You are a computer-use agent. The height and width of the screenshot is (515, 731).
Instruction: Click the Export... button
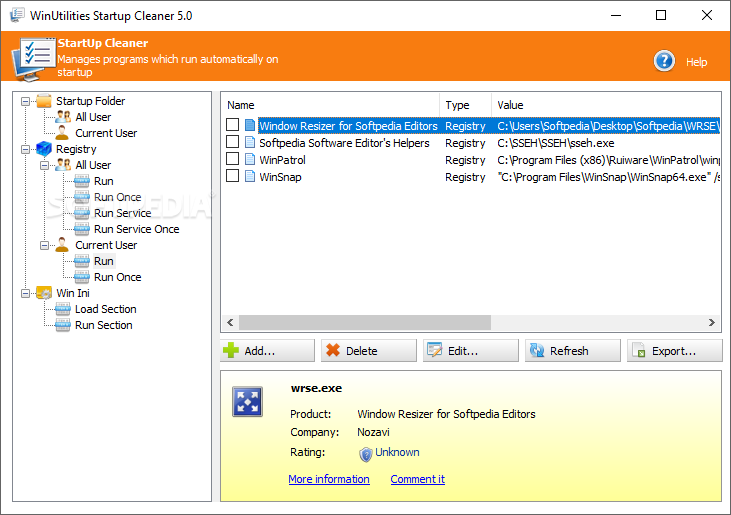[675, 350]
